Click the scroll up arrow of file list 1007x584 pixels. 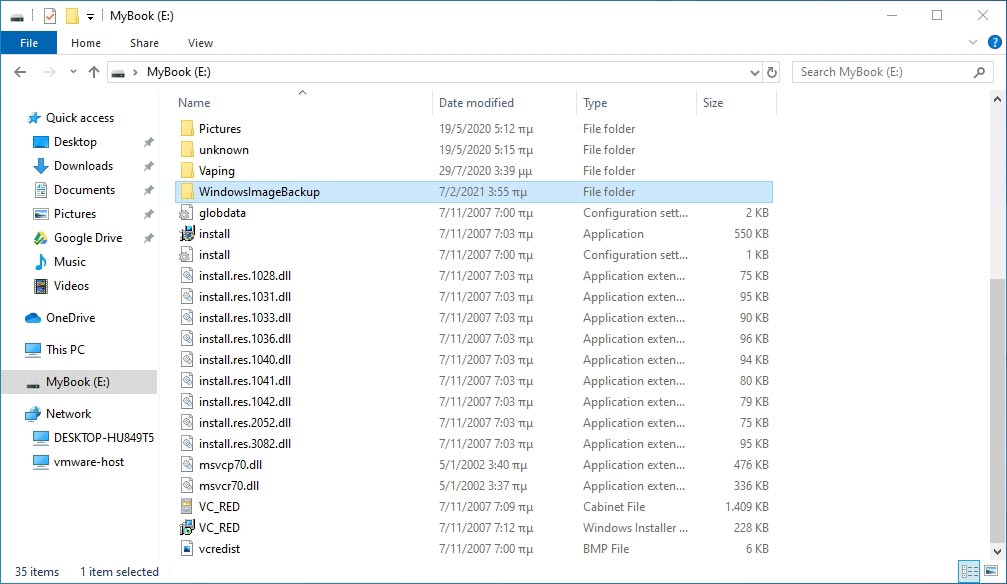(x=997, y=100)
